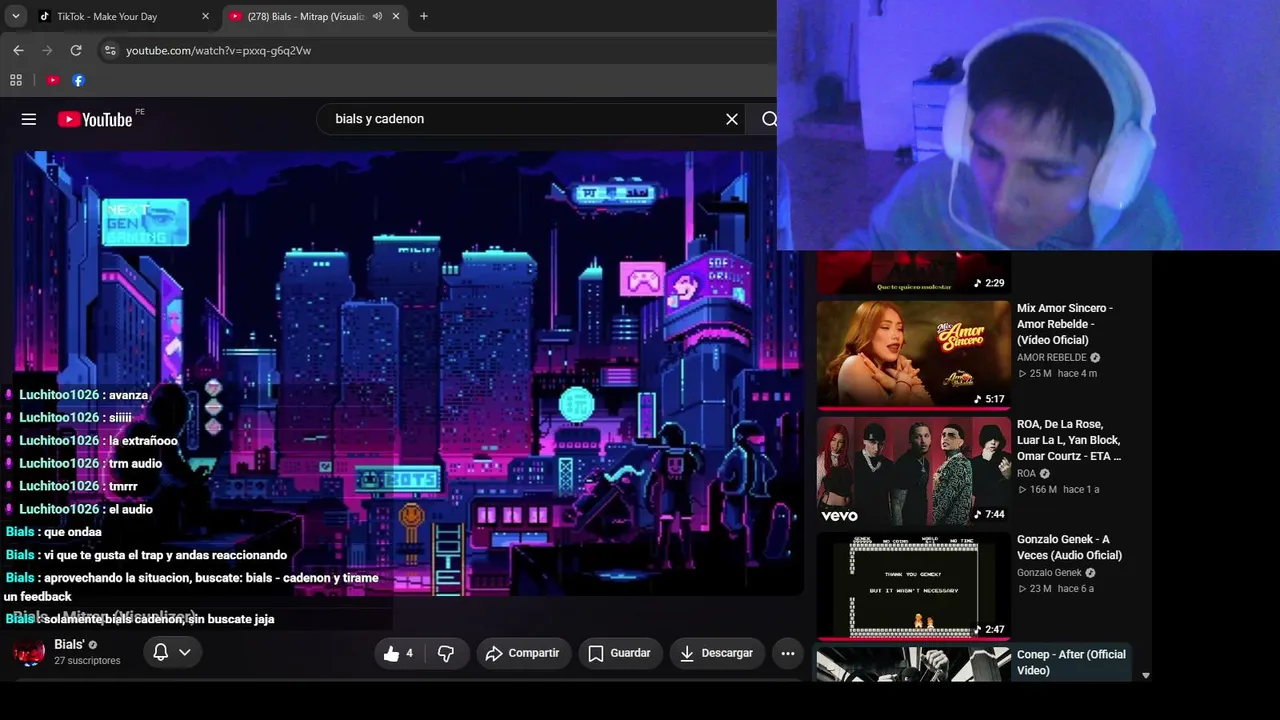Viewport: 1280px width, 720px height.
Task: Open the three-dot more actions menu
Action: 788,653
